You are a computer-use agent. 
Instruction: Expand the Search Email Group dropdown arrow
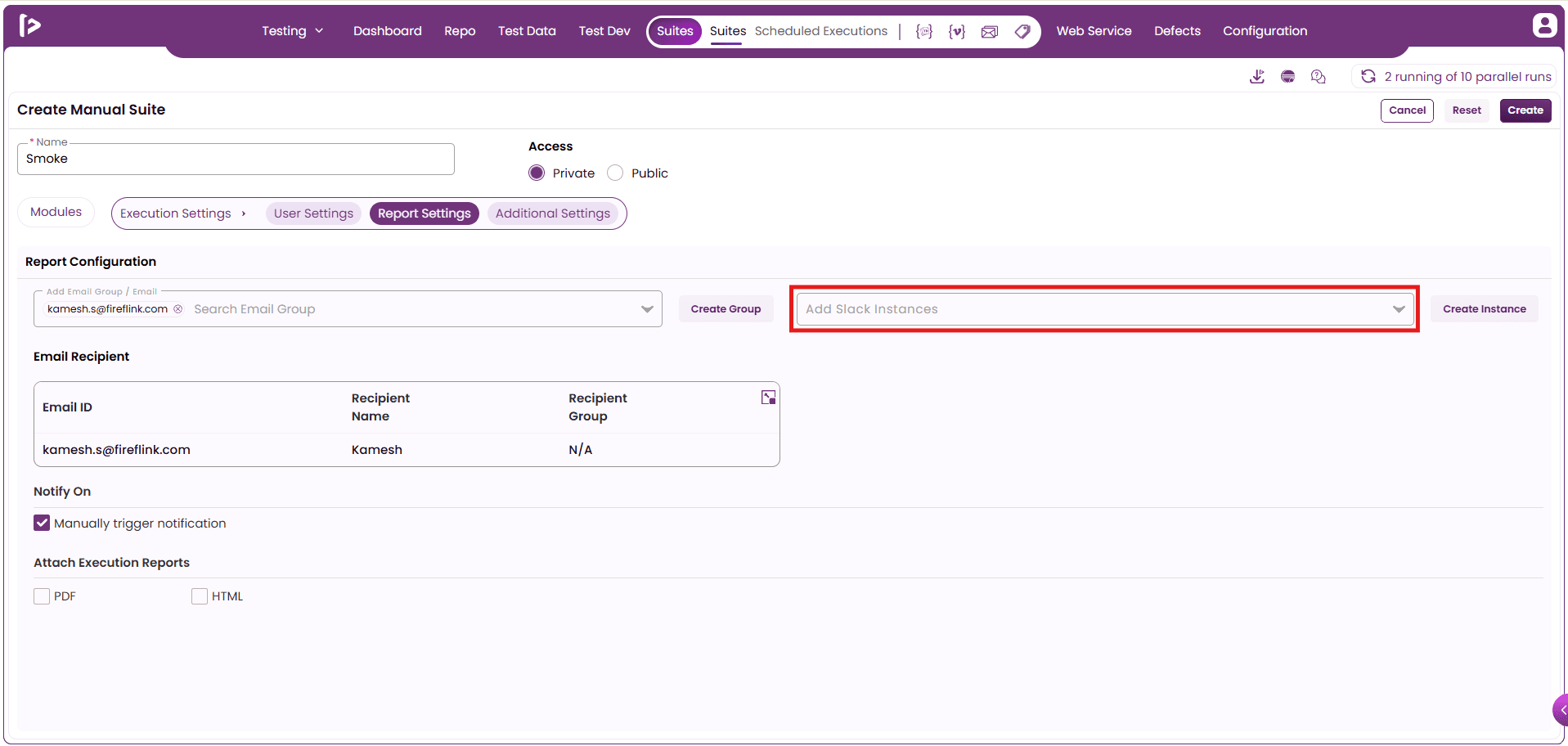click(647, 309)
